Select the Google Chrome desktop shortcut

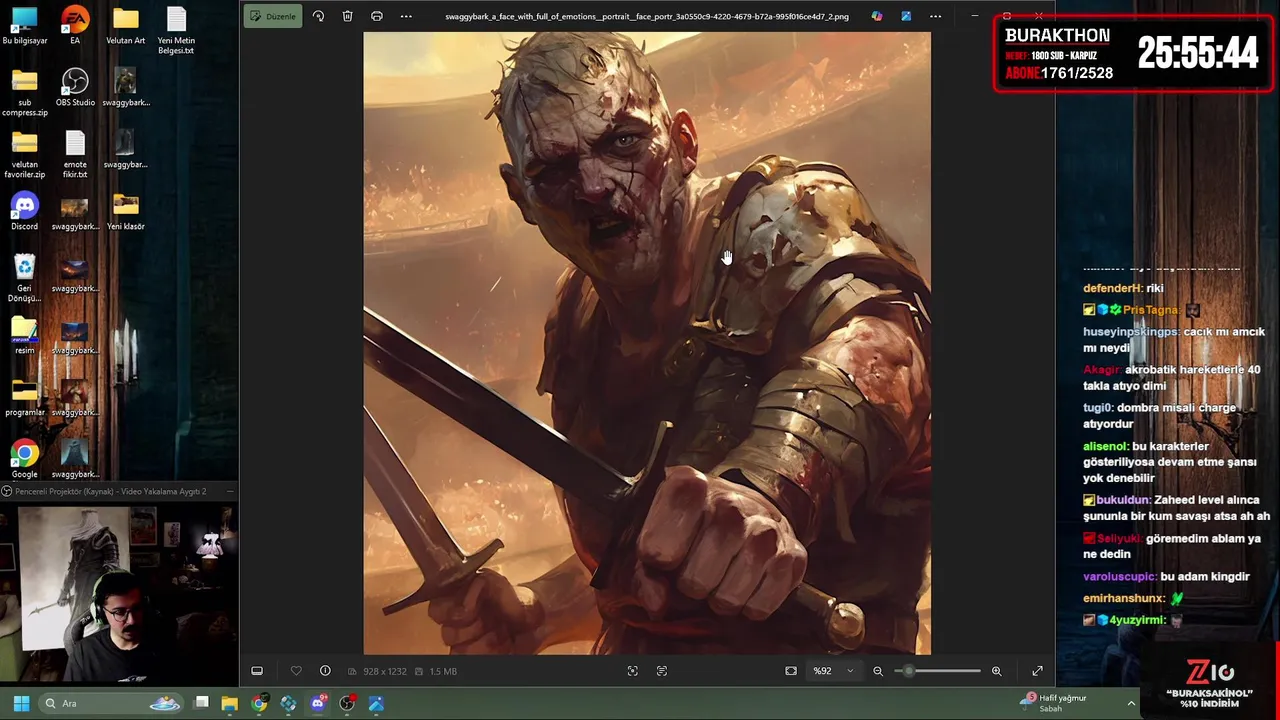(24, 460)
